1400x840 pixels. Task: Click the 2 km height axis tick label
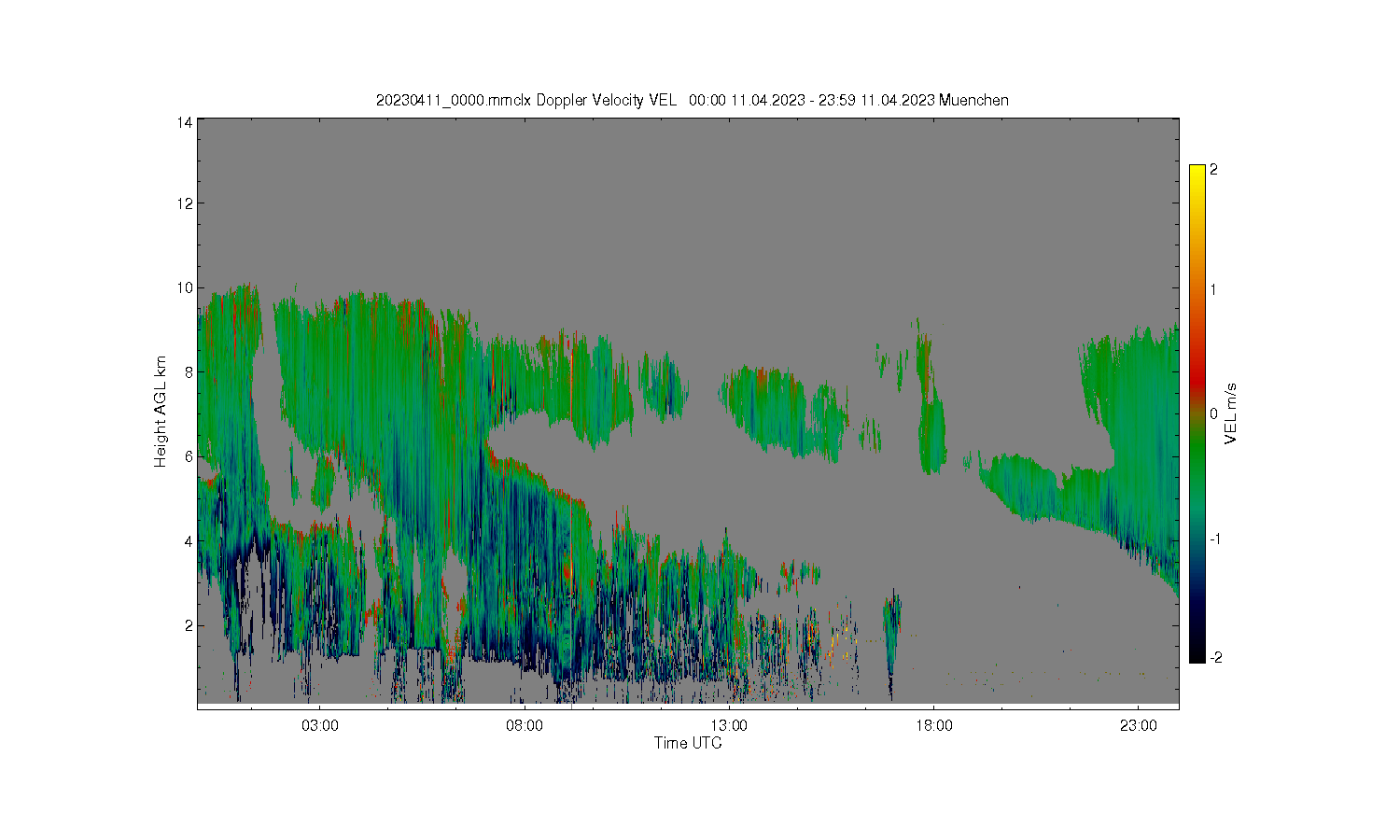pyautogui.click(x=189, y=625)
